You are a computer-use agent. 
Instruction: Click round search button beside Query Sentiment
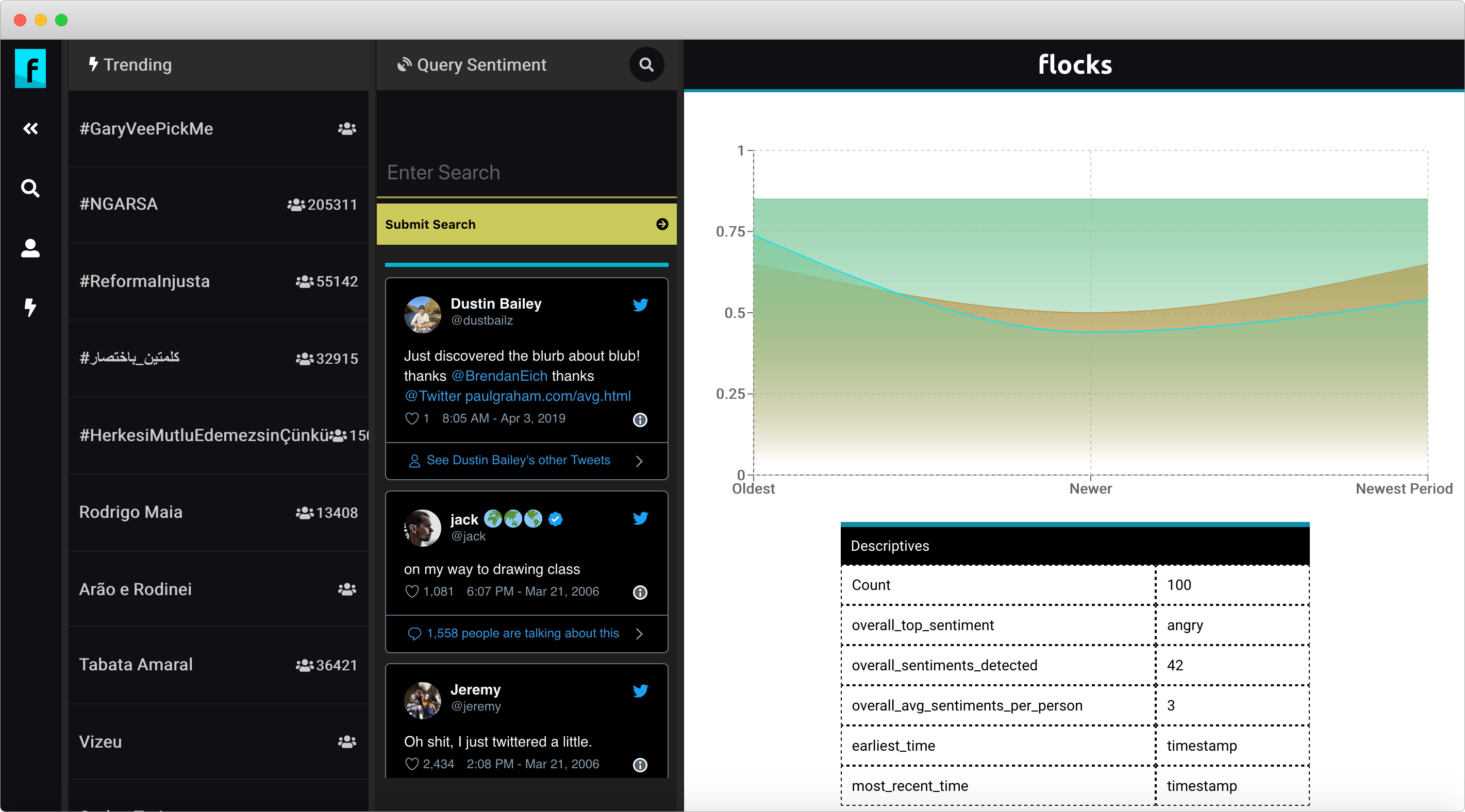click(x=646, y=65)
